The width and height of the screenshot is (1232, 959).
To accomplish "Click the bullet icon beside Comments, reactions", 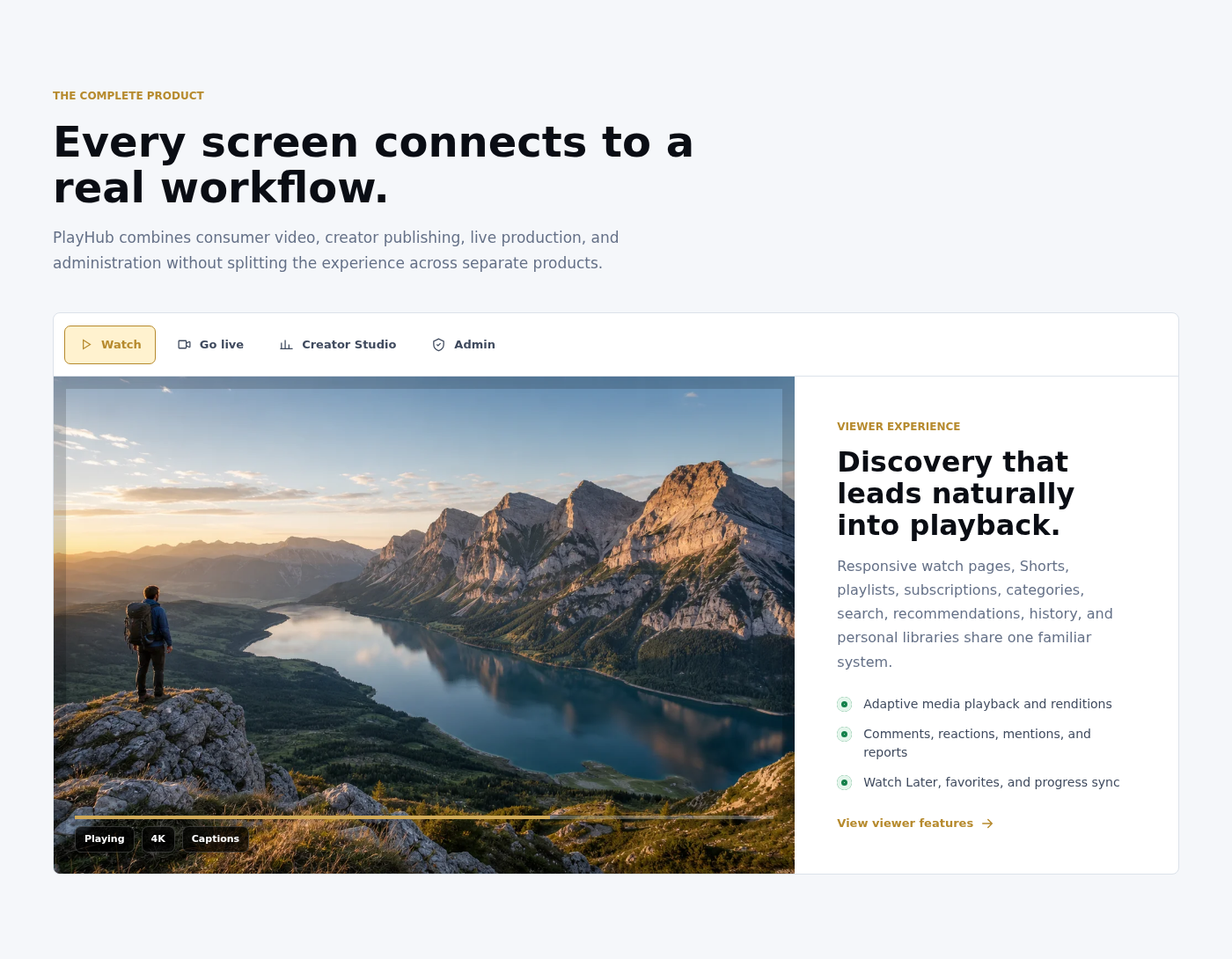I will [x=845, y=734].
